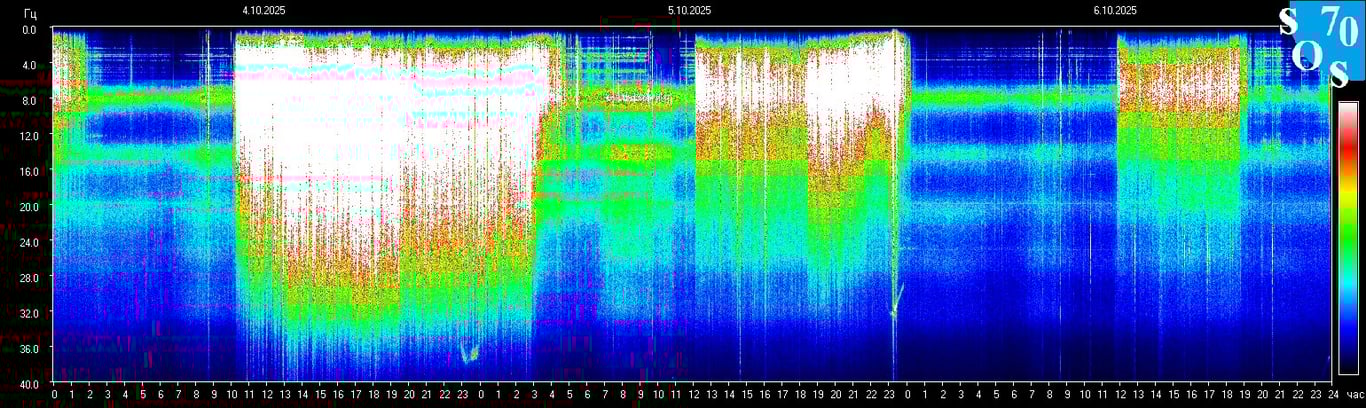Click the 24 hour mark at axis end

pyautogui.click(x=1332, y=395)
